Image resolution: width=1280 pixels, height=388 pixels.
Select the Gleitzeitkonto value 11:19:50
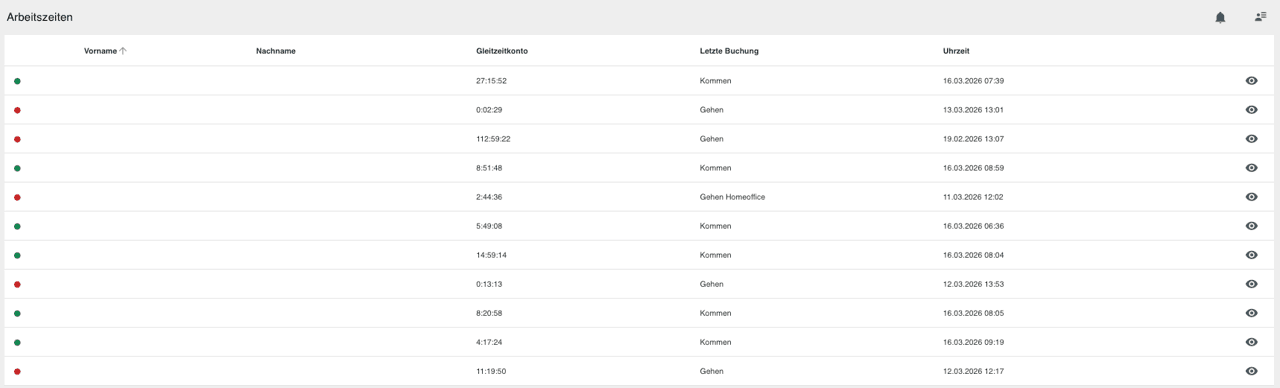click(x=491, y=371)
